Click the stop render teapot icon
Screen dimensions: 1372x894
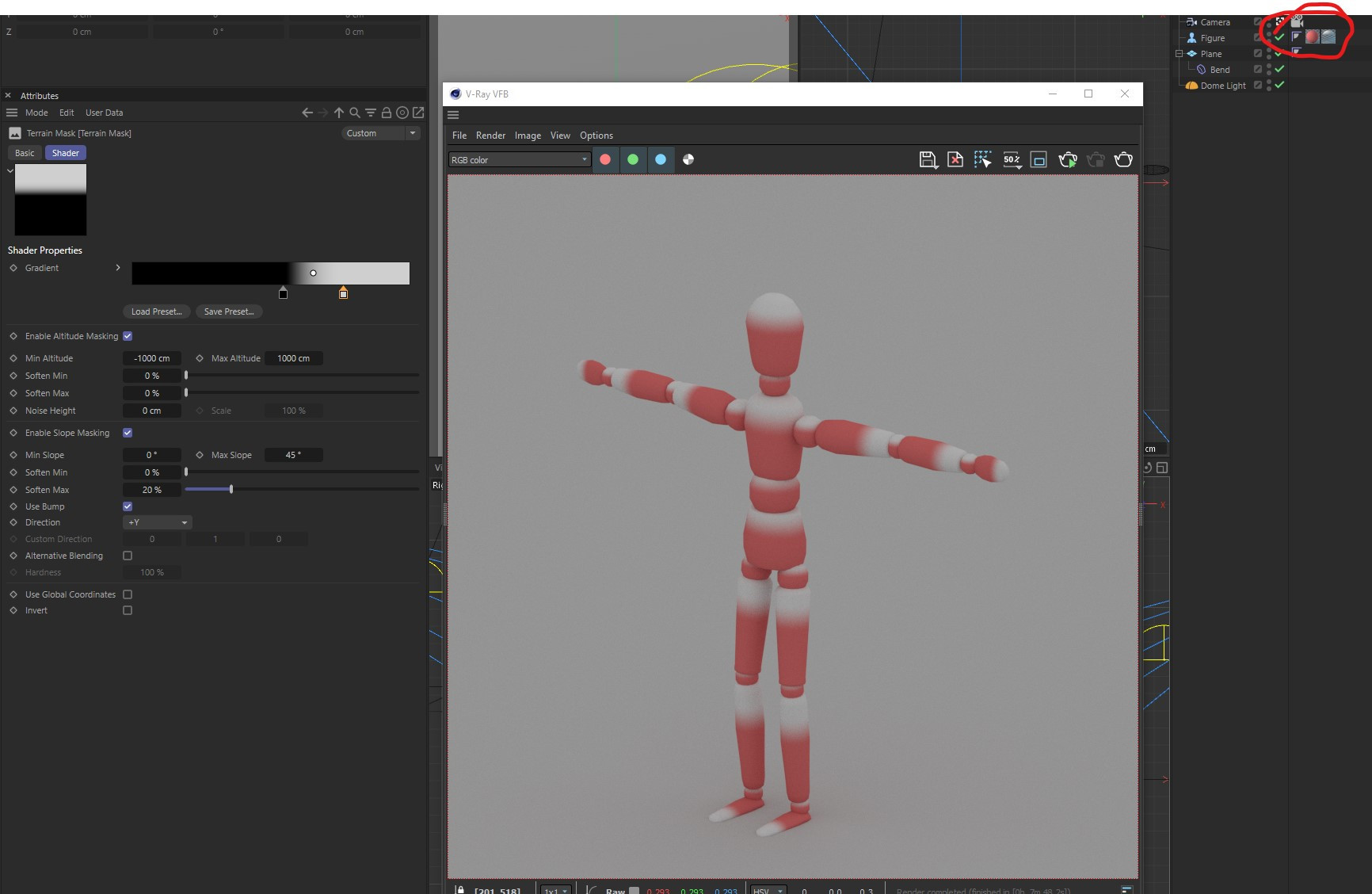pyautogui.click(x=1096, y=159)
